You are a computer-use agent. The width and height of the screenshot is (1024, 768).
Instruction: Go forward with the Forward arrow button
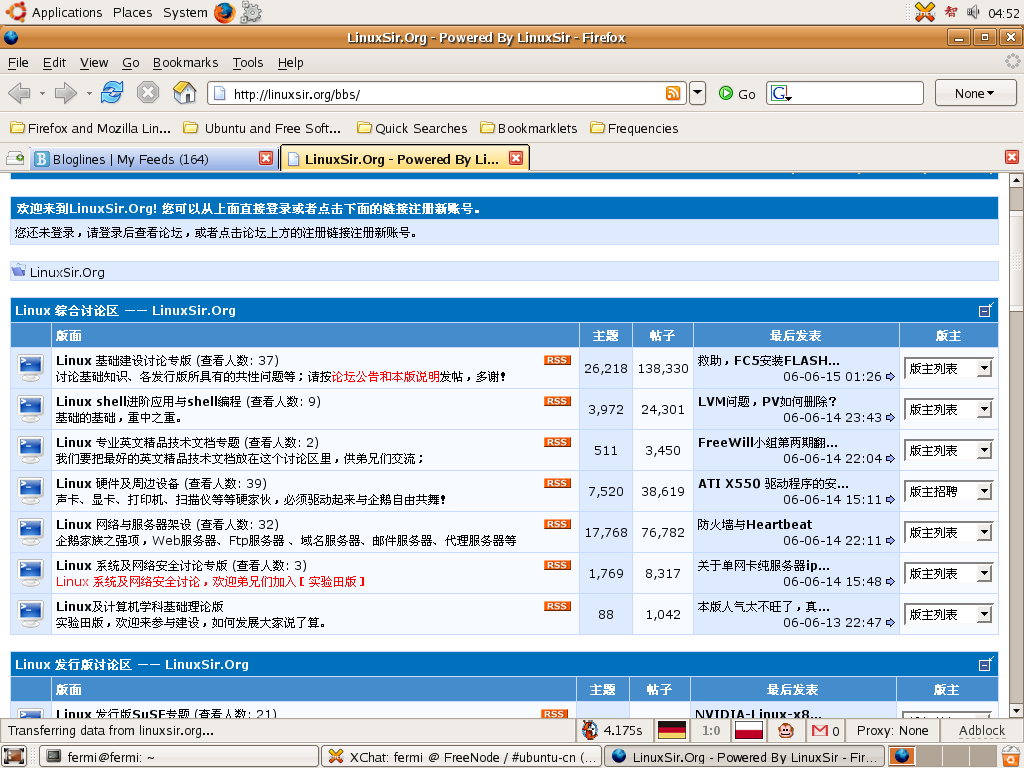pyautogui.click(x=65, y=93)
